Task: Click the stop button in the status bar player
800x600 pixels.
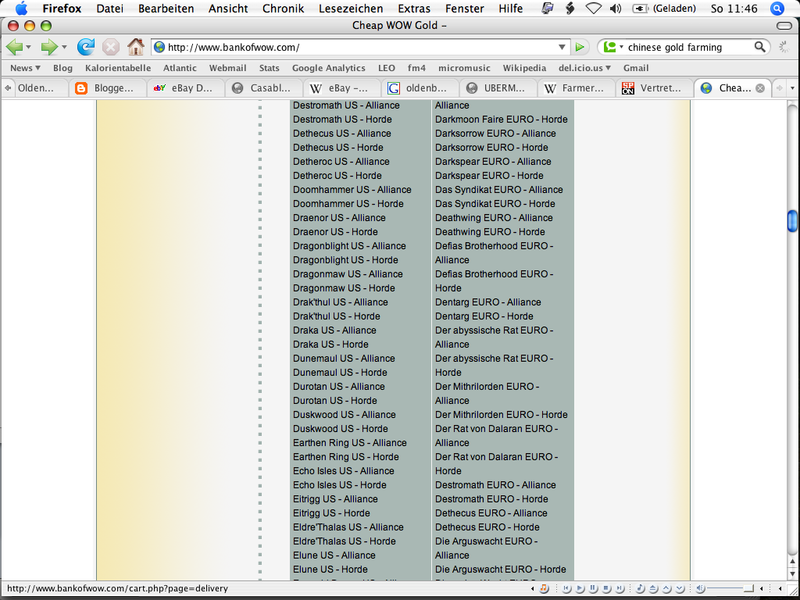Action: 606,588
